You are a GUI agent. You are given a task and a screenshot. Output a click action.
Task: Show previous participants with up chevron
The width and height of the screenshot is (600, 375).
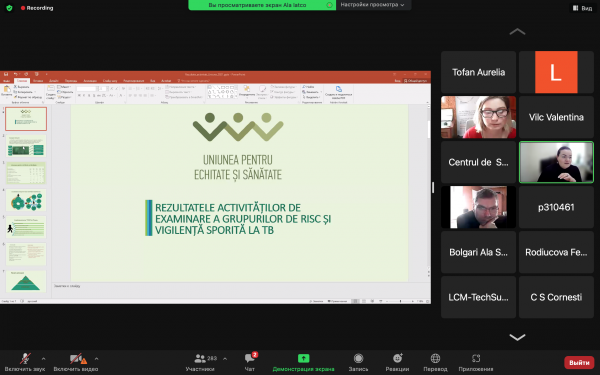tap(517, 31)
